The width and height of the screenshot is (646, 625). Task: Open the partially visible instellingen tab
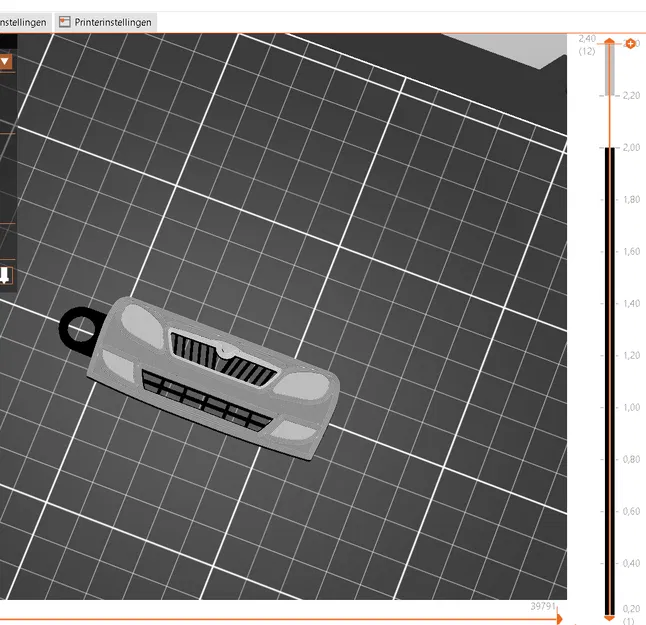point(25,22)
